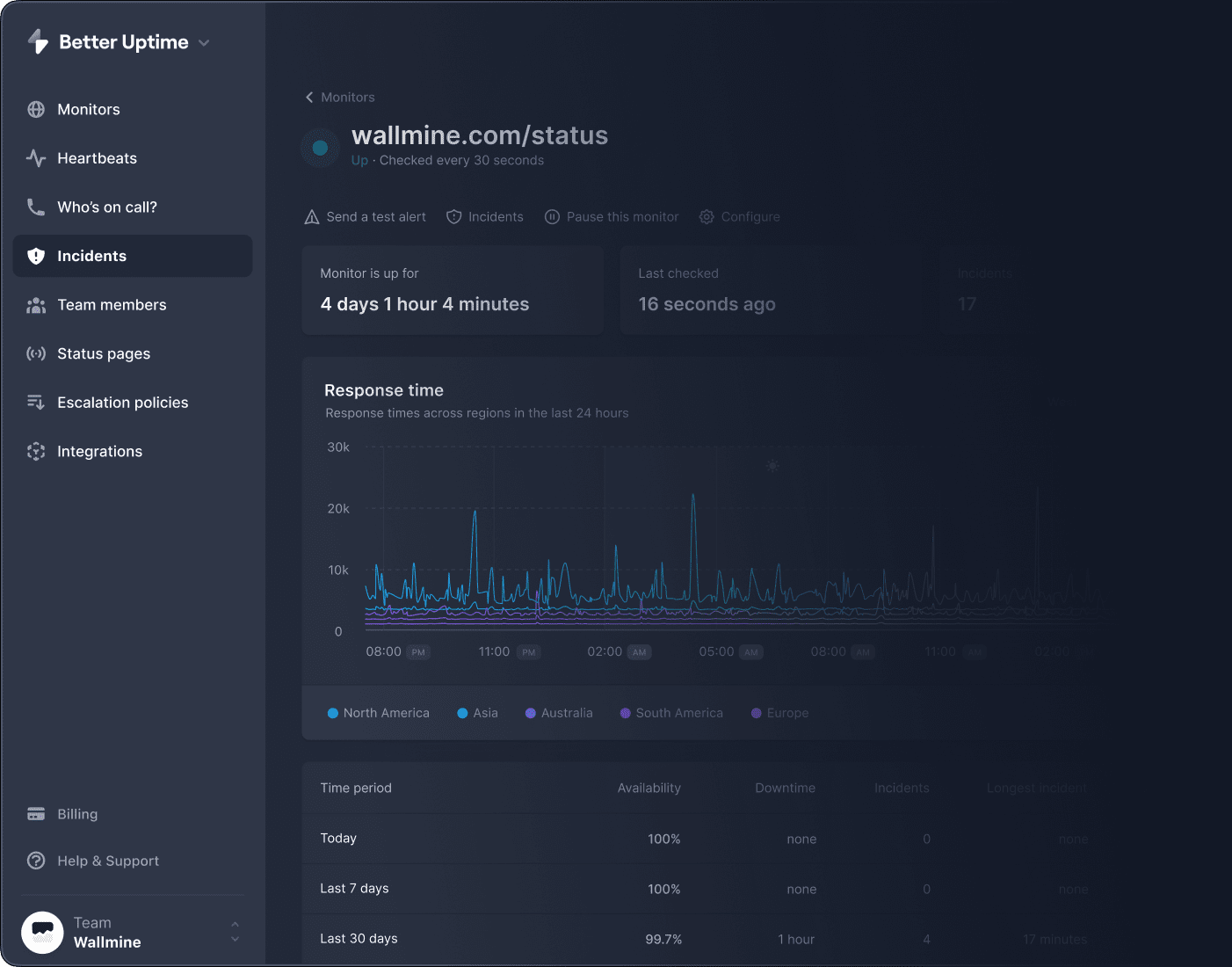Click the Team members people icon

36,305
